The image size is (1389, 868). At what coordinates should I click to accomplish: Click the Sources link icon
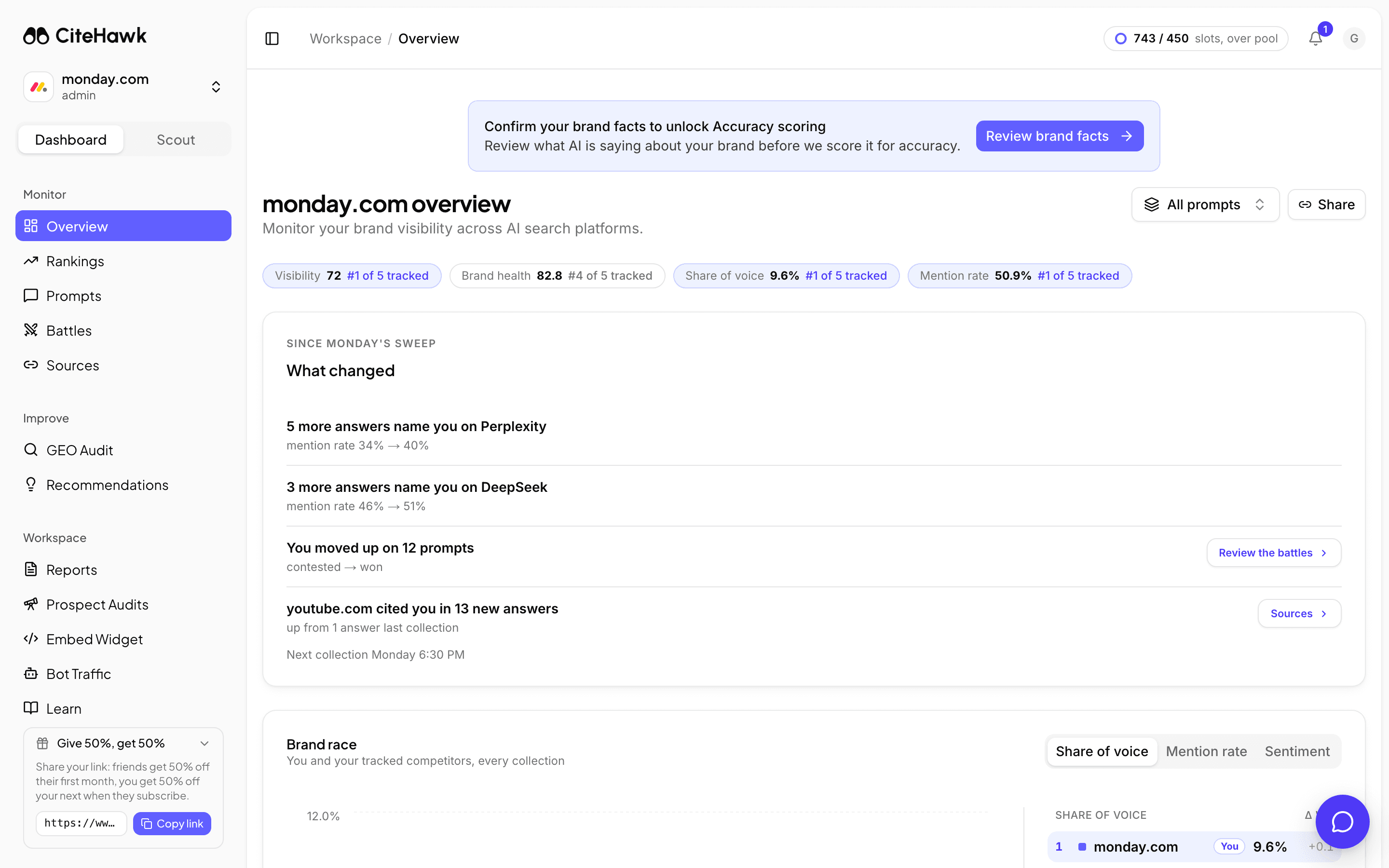[x=31, y=365]
